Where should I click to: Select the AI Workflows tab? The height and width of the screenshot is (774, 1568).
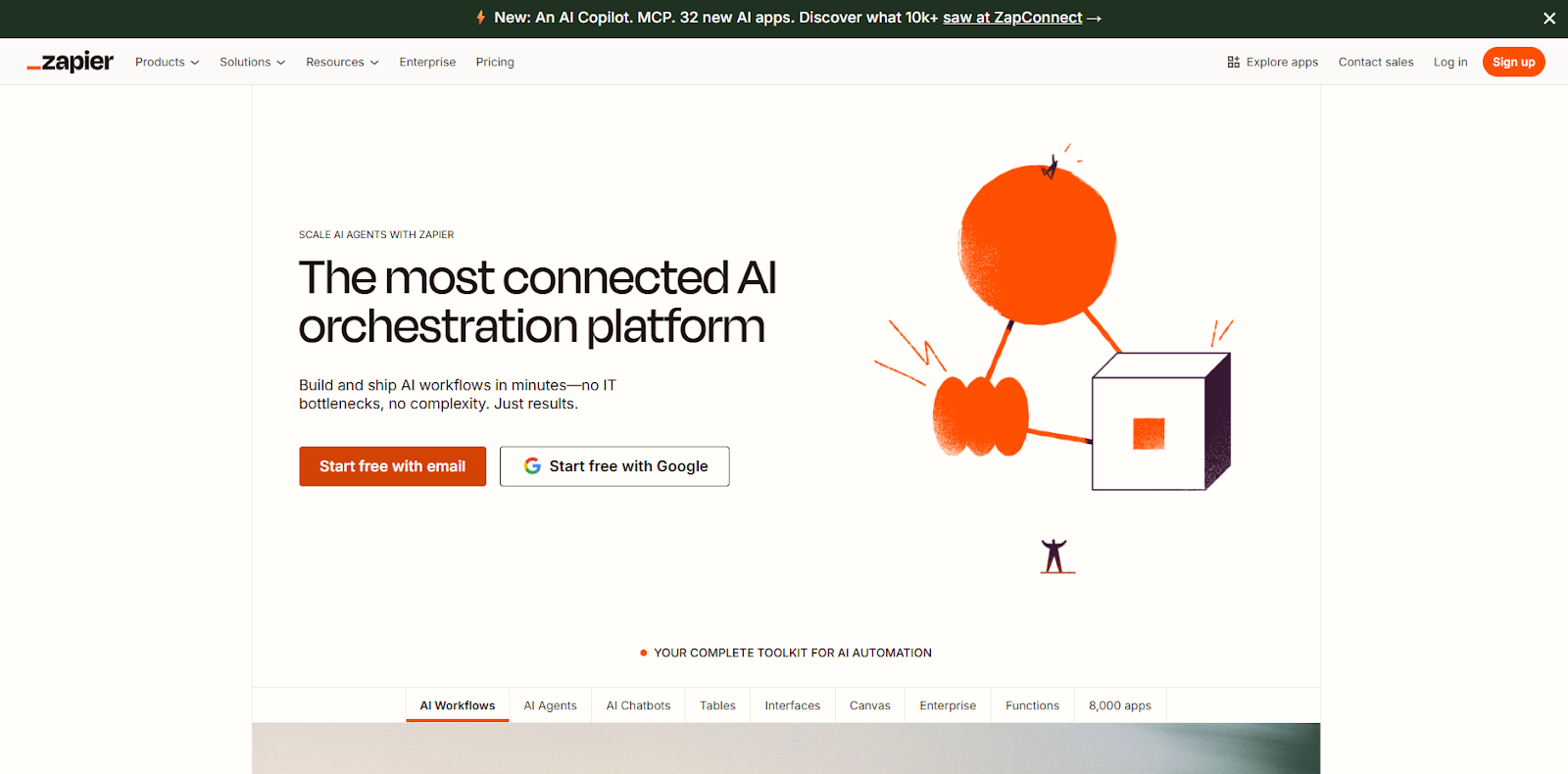pos(458,705)
